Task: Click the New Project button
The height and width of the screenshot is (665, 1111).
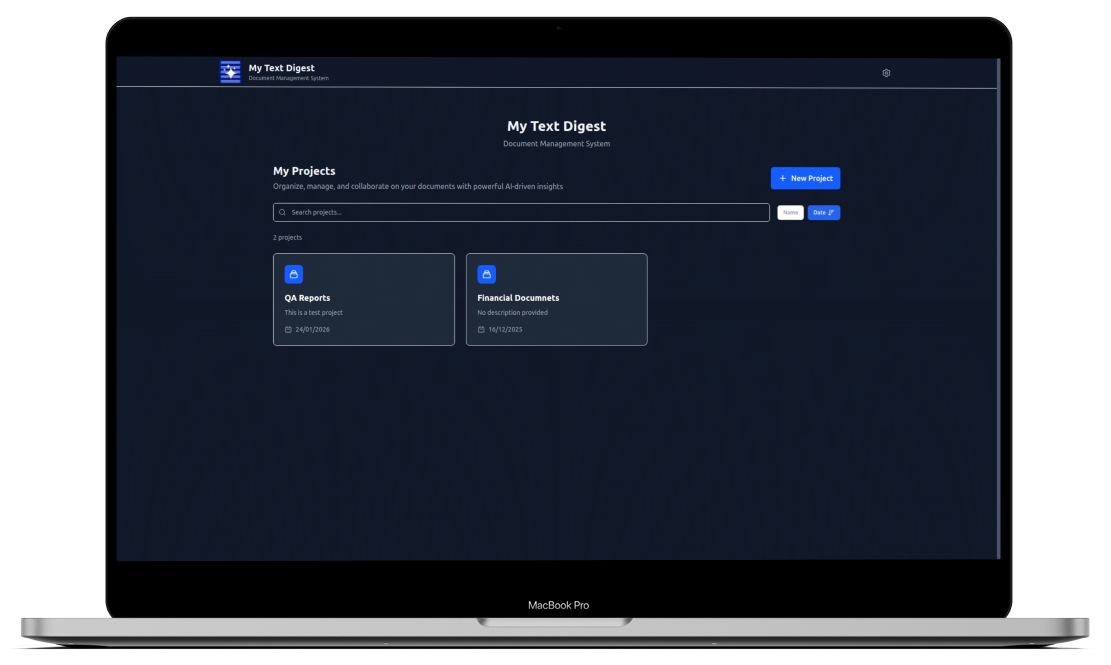Action: 806,178
